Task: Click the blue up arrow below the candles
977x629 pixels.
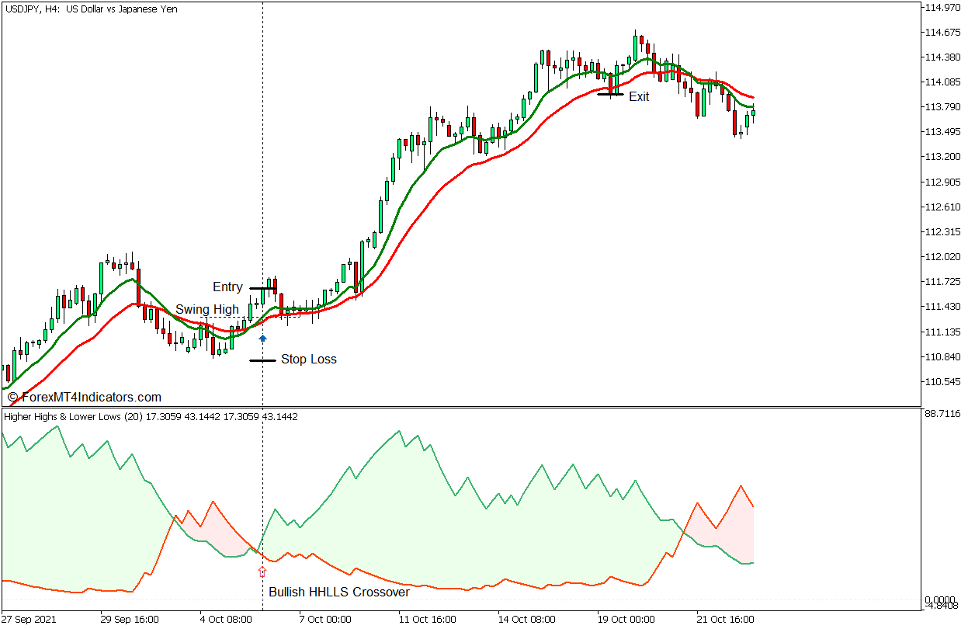Action: click(x=263, y=339)
